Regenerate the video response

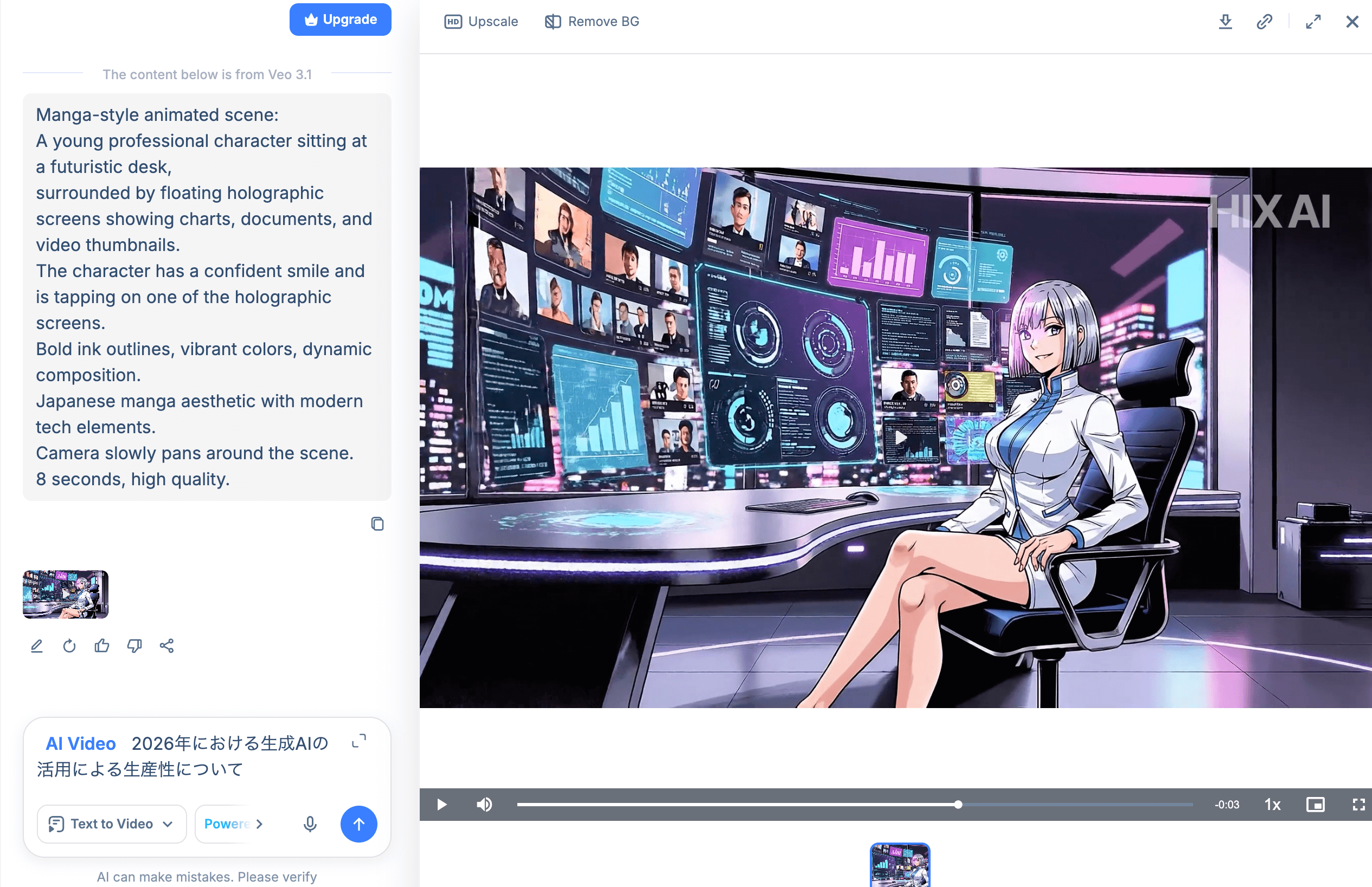(x=69, y=646)
